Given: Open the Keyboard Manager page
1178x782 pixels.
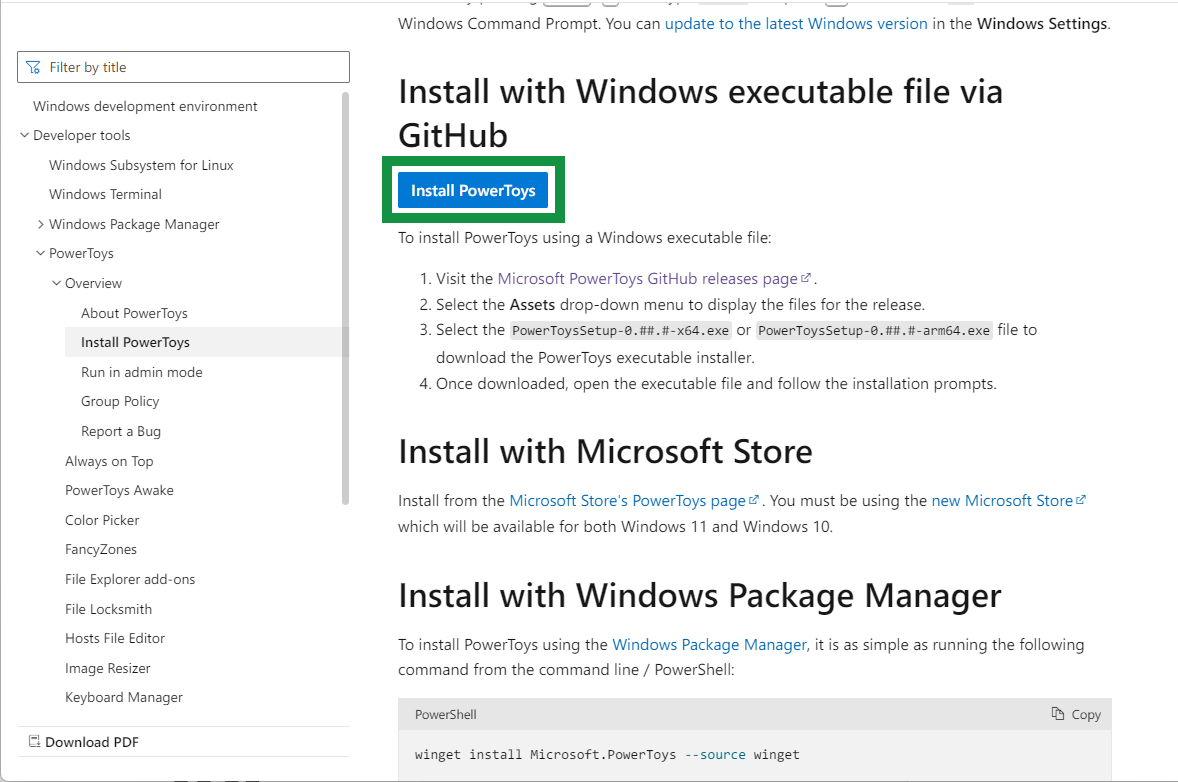Looking at the screenshot, I should [124, 698].
